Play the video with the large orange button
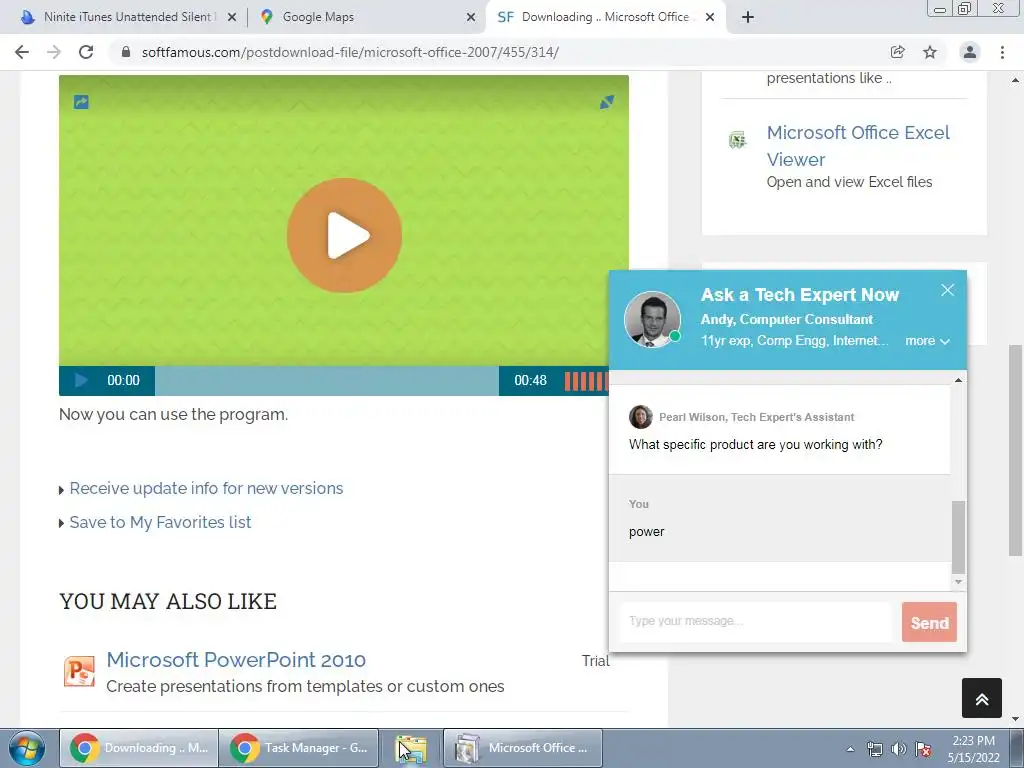Viewport: 1024px width, 768px height. pos(344,235)
